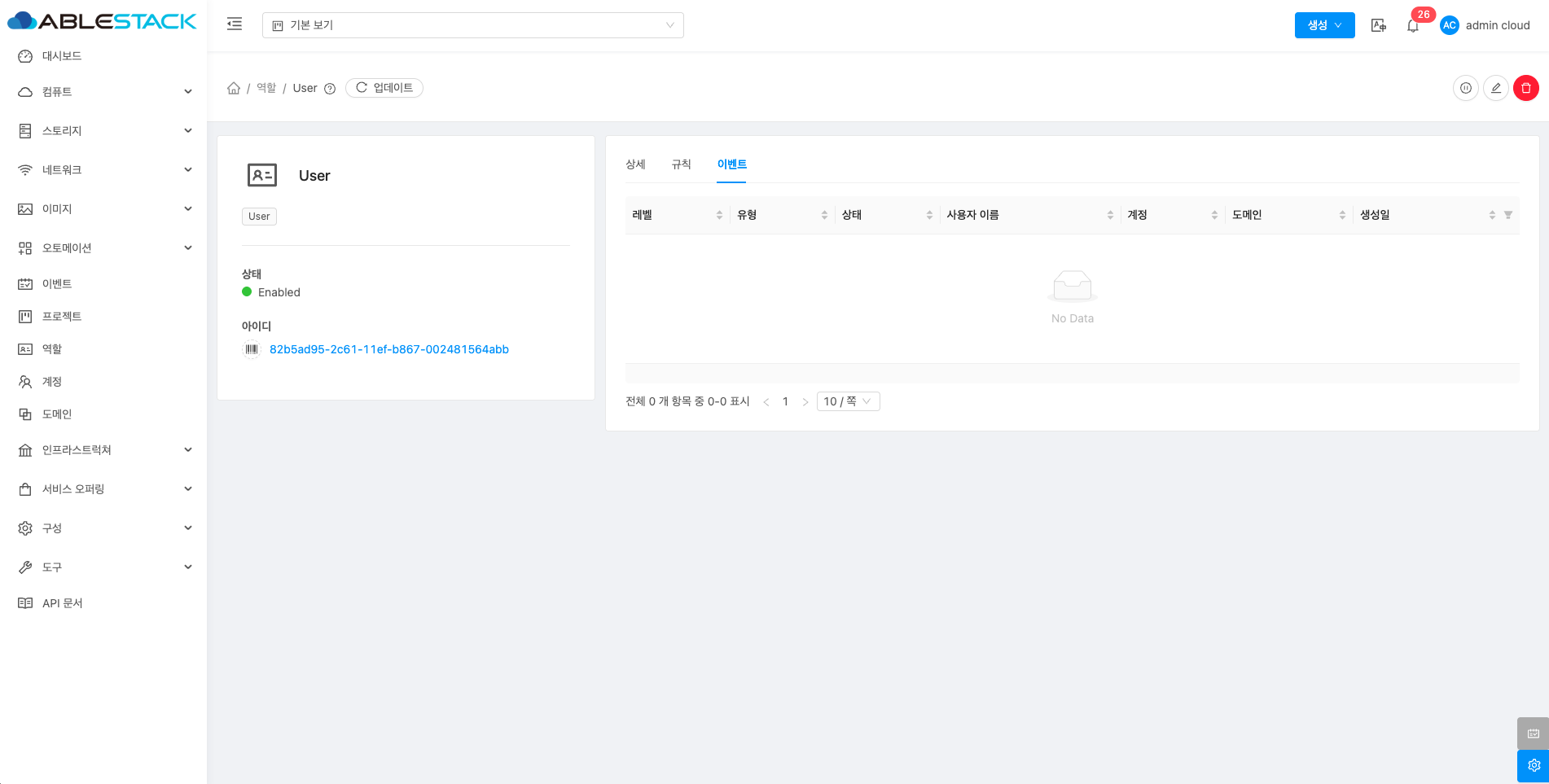Click the language translate icon
The image size is (1549, 784).
click(1378, 25)
